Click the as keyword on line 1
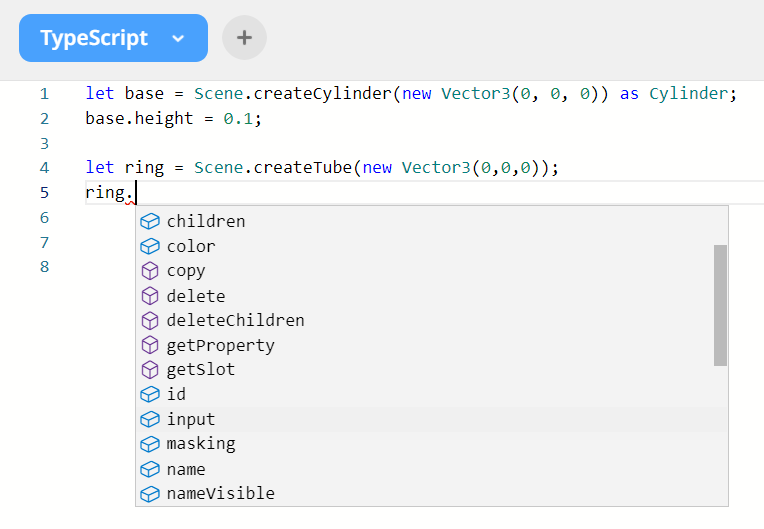Screen dimensions: 764x529 click(x=629, y=94)
